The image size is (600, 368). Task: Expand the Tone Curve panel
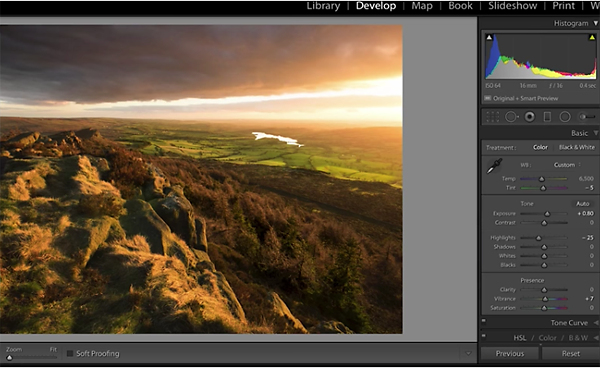point(596,323)
